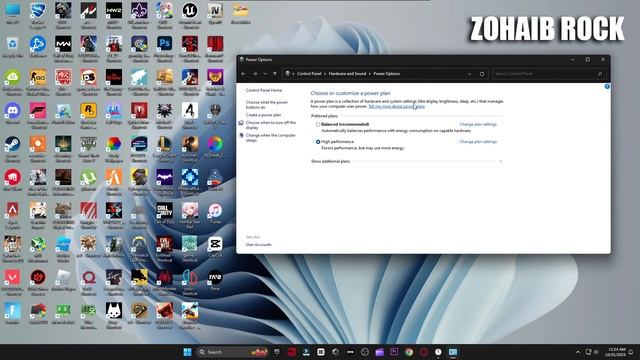640x360 pixels.
Task: Open notifications bell in taskbar
Action: (x=631, y=352)
